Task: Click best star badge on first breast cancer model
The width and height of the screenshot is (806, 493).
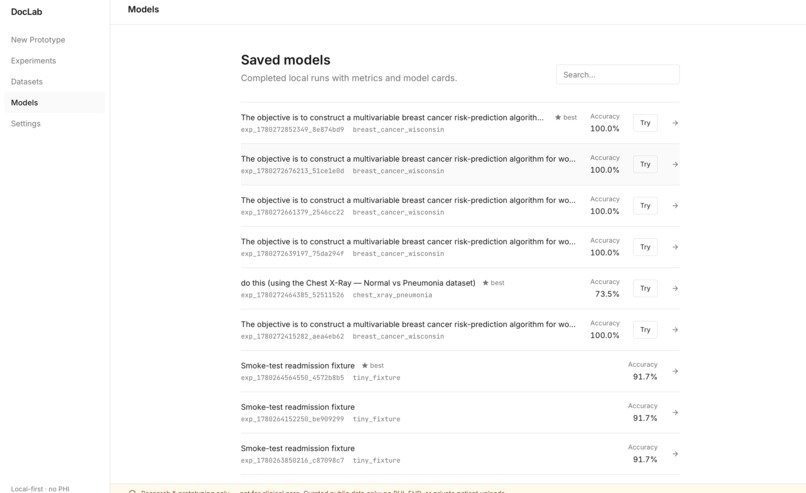Action: point(565,117)
